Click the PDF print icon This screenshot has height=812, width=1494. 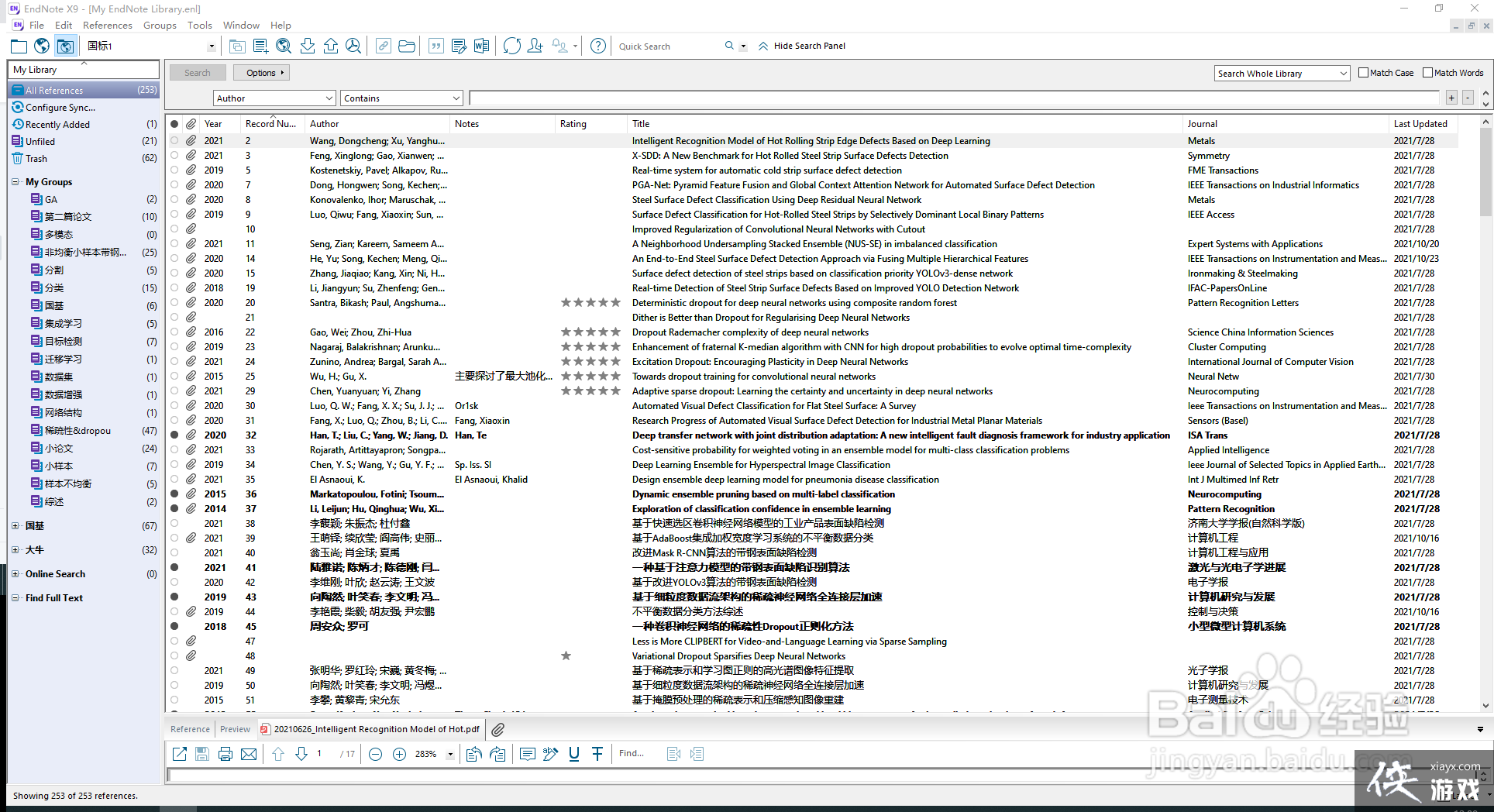(x=225, y=754)
